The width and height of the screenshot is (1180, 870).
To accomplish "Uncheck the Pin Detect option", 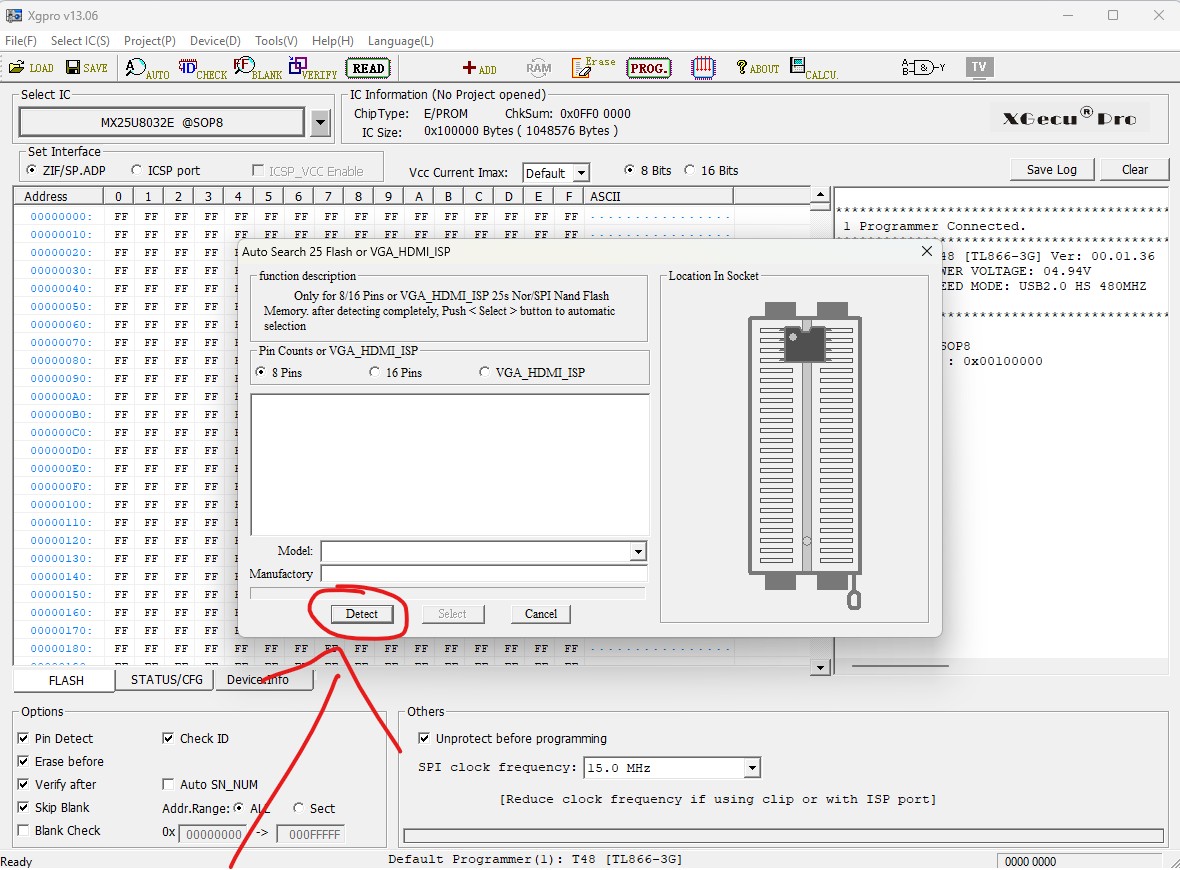I will coord(23,739).
